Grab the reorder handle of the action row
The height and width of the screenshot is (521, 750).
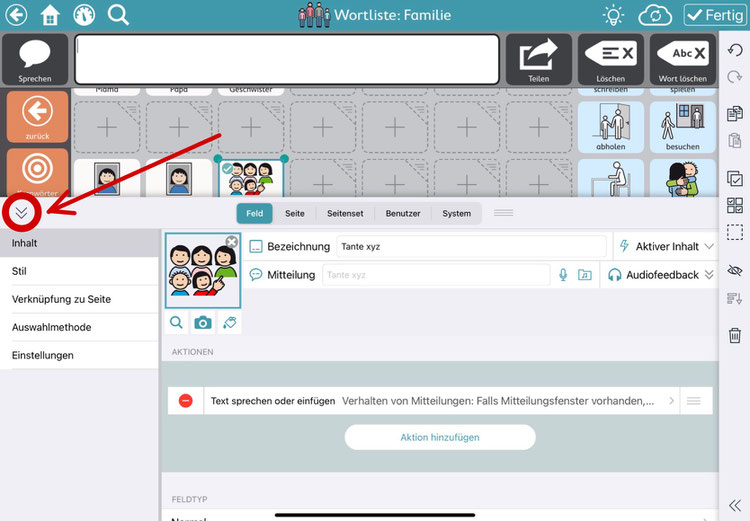pos(694,400)
